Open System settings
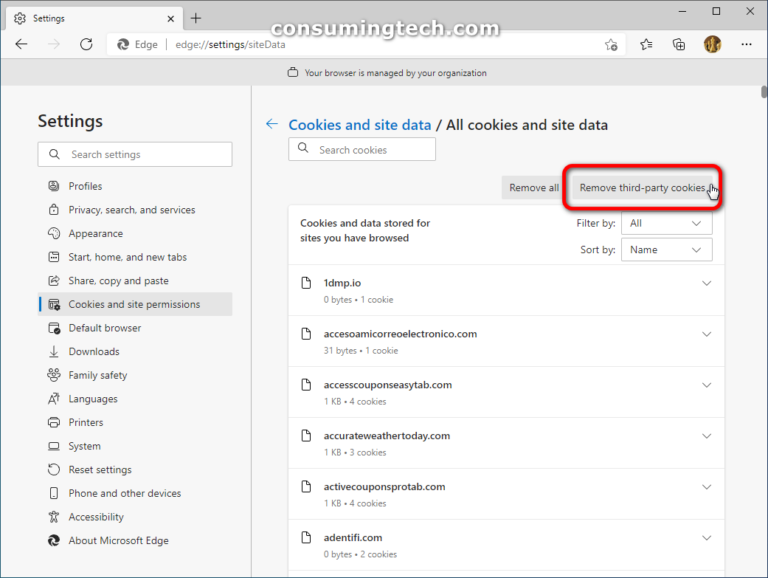 pyautogui.click(x=135, y=446)
